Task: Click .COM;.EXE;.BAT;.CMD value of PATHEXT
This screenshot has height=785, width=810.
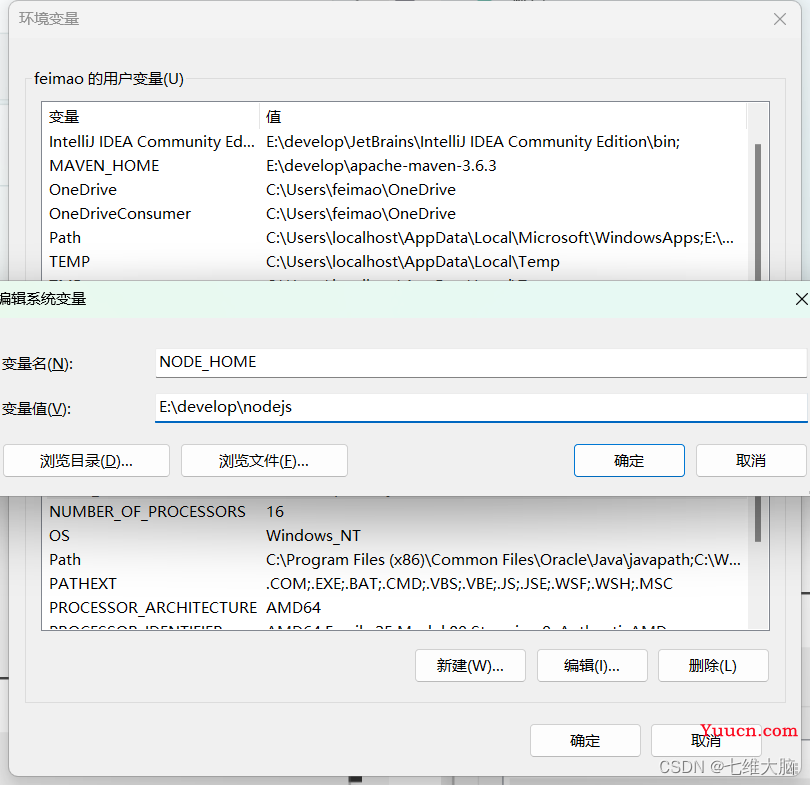Action: point(470,584)
